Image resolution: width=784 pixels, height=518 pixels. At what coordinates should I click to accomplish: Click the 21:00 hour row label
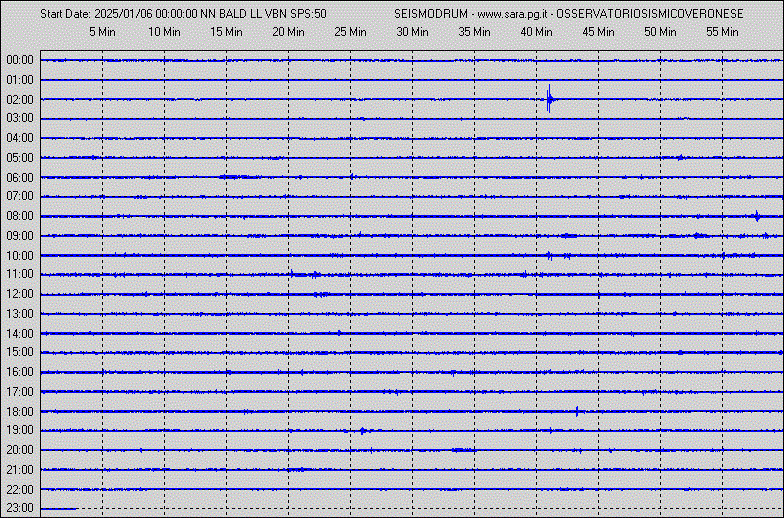pyautogui.click(x=20, y=470)
